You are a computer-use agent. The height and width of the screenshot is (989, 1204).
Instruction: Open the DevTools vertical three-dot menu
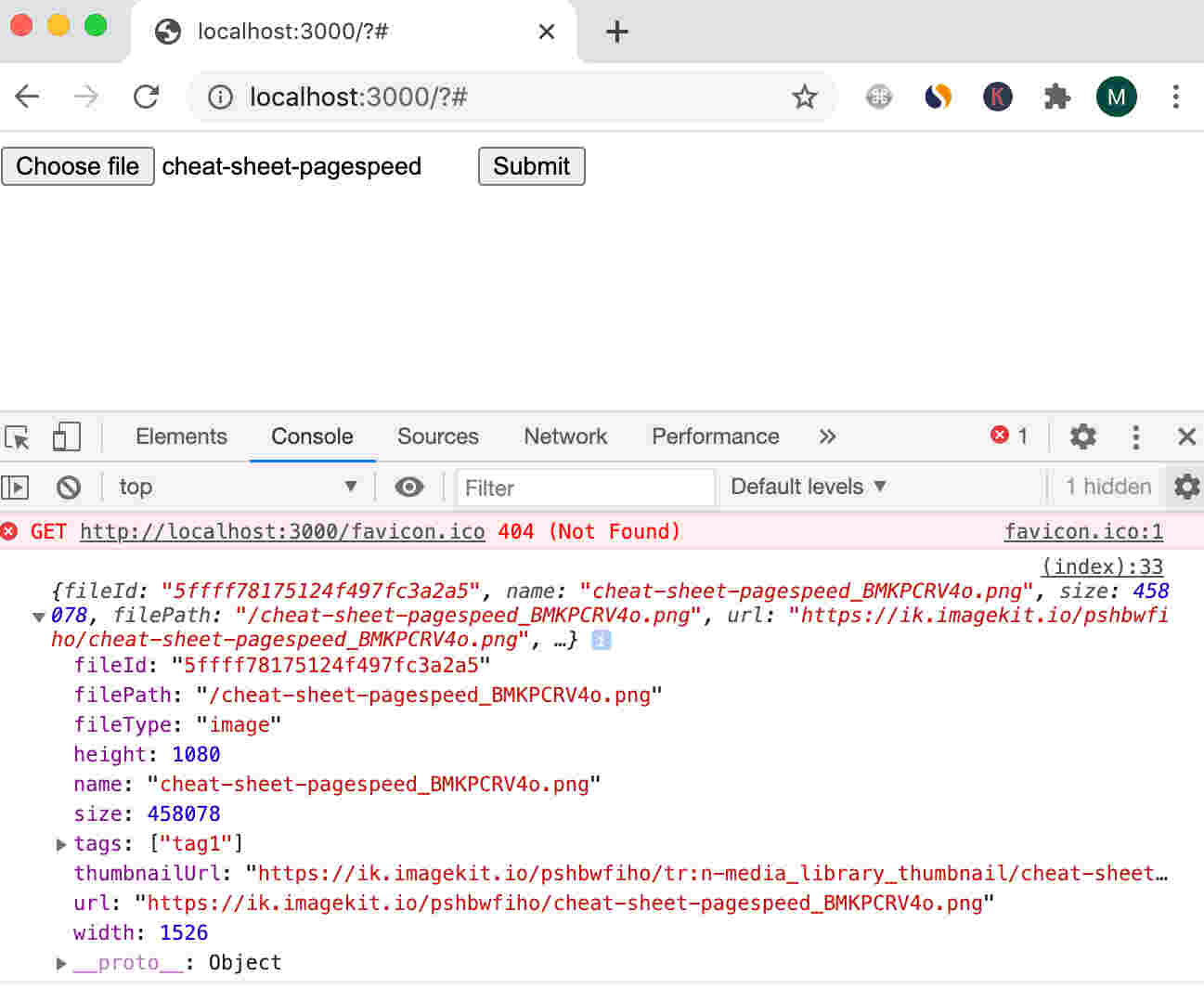[1135, 436]
